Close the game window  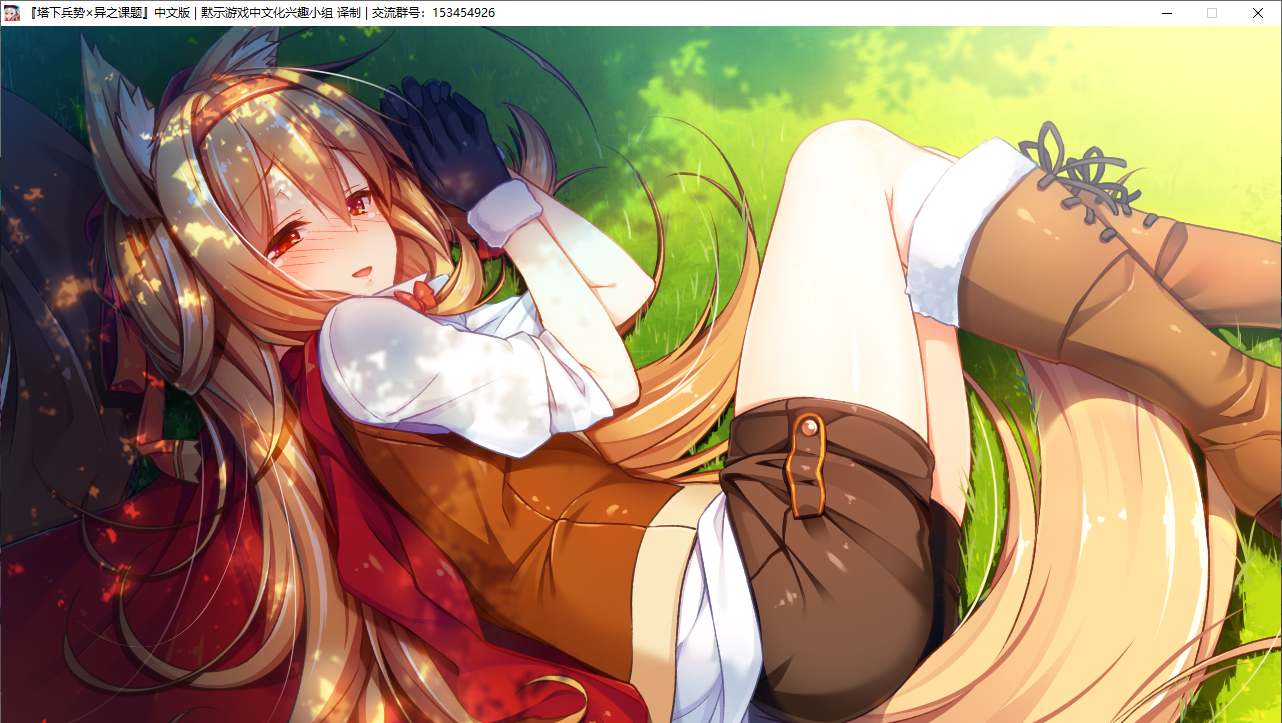(x=1258, y=13)
